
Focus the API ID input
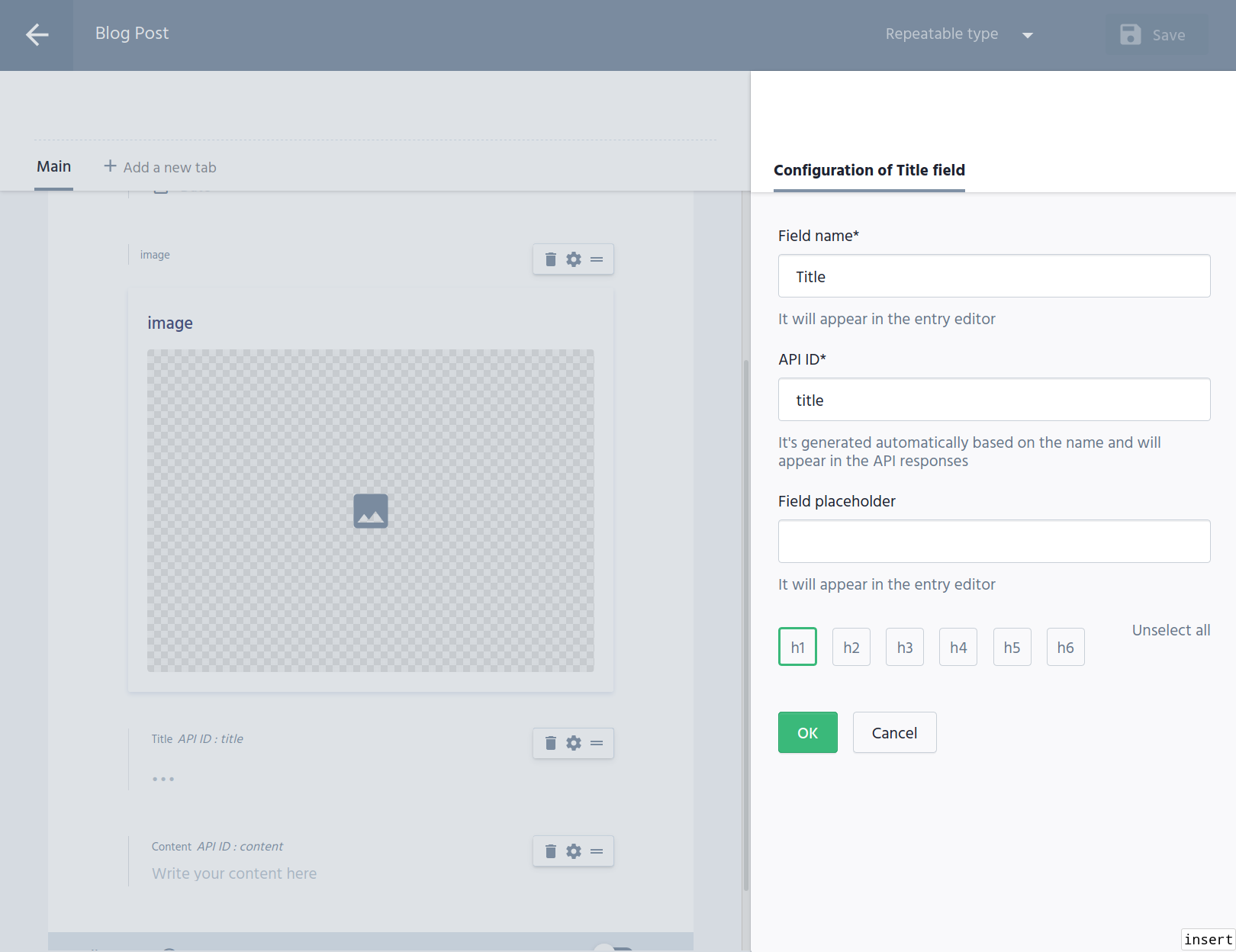[994, 400]
